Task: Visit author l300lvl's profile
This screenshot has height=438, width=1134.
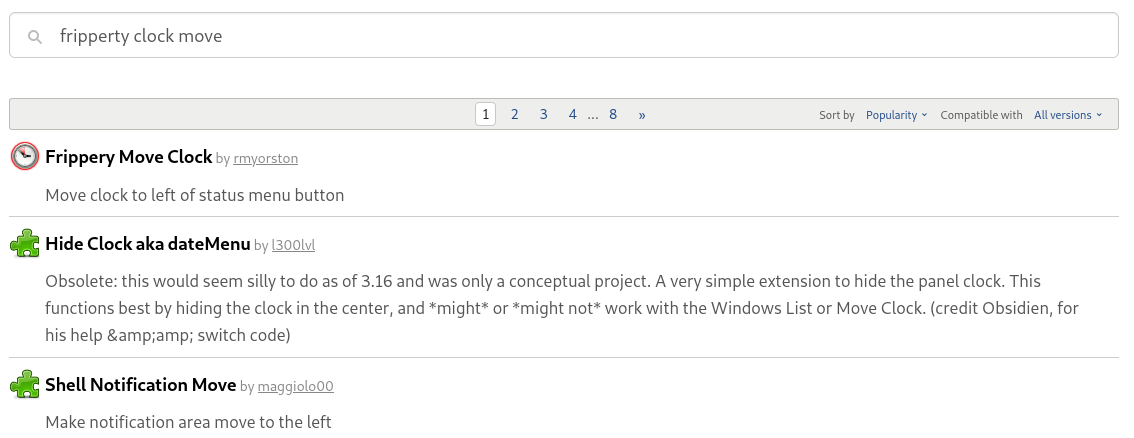Action: (x=293, y=246)
